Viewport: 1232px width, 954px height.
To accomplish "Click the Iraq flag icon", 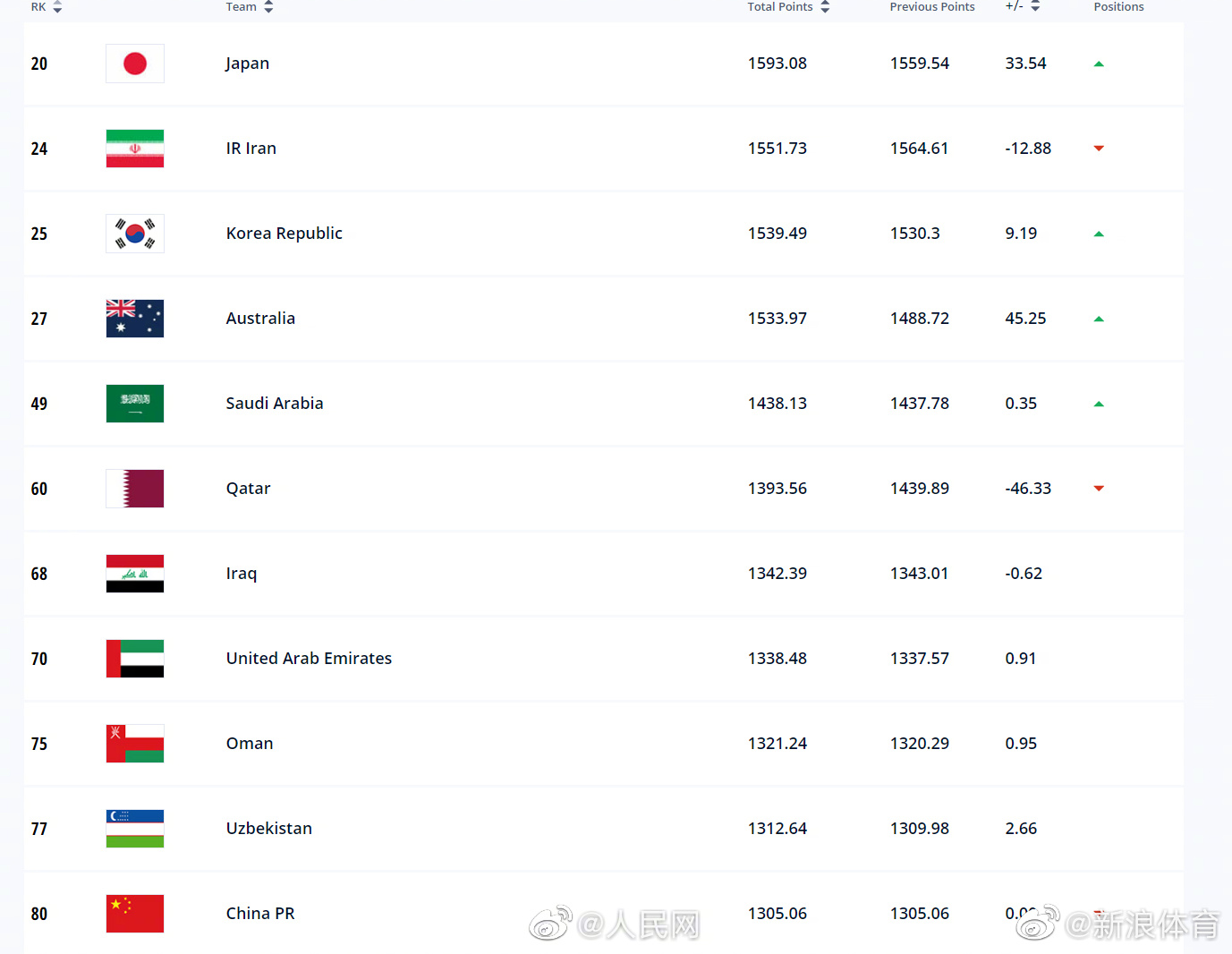I will pyautogui.click(x=135, y=574).
